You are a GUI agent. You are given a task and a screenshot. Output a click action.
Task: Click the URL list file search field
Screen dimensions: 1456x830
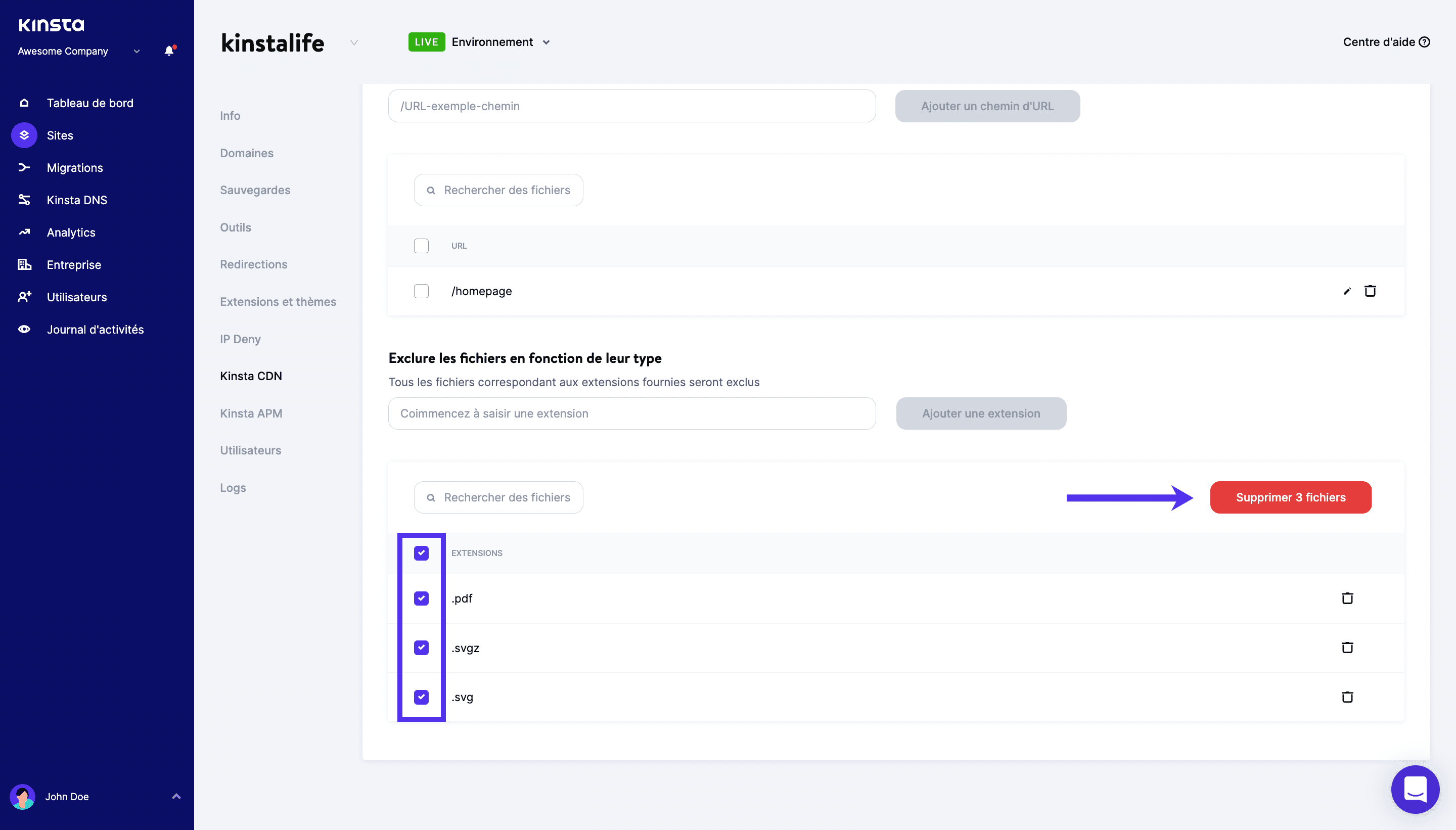(498, 190)
